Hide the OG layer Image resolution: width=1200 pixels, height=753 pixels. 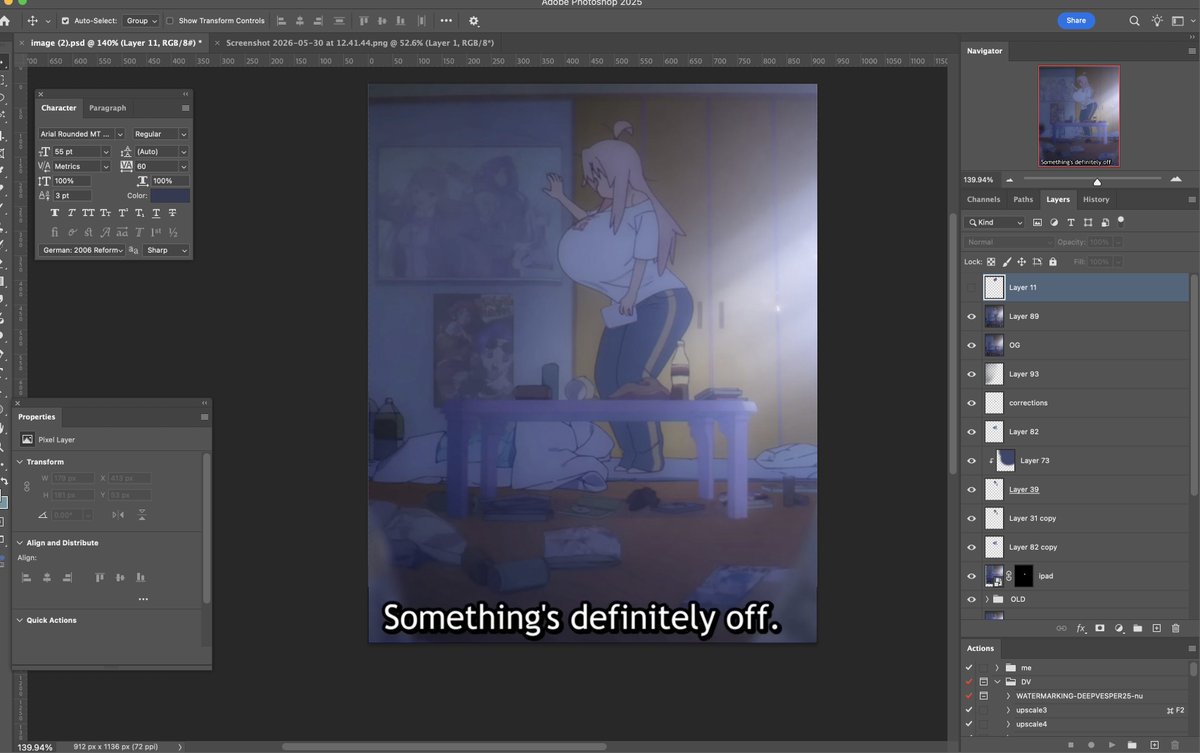click(x=970, y=345)
